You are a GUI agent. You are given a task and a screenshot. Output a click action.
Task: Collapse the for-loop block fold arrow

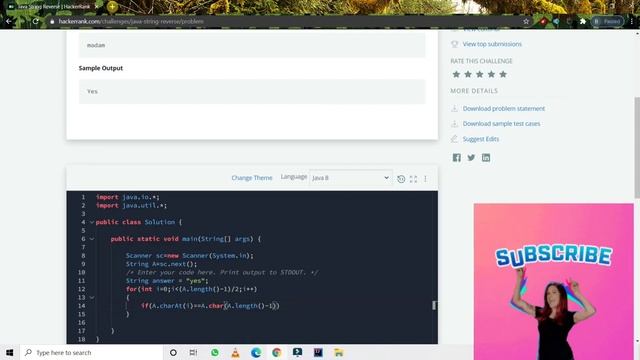92,298
